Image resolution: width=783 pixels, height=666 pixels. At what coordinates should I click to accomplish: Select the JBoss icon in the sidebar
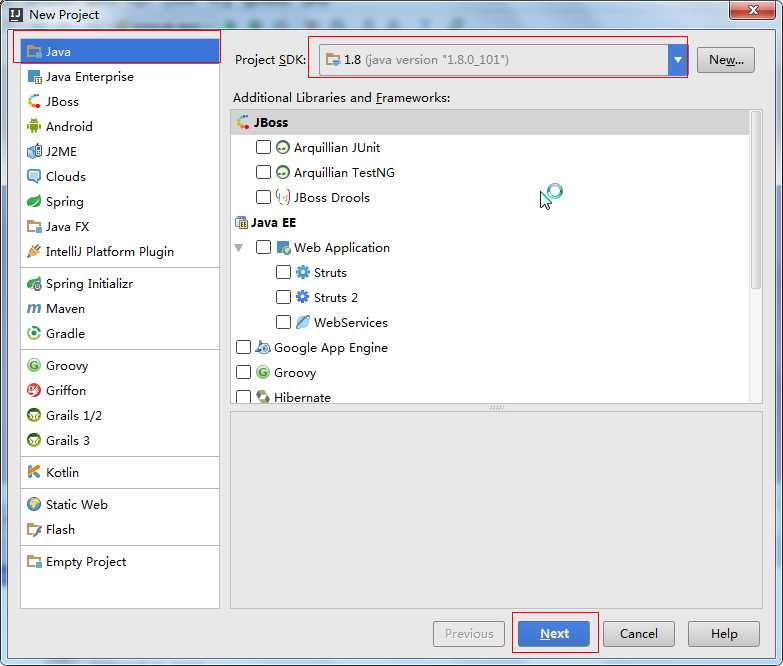click(x=34, y=102)
